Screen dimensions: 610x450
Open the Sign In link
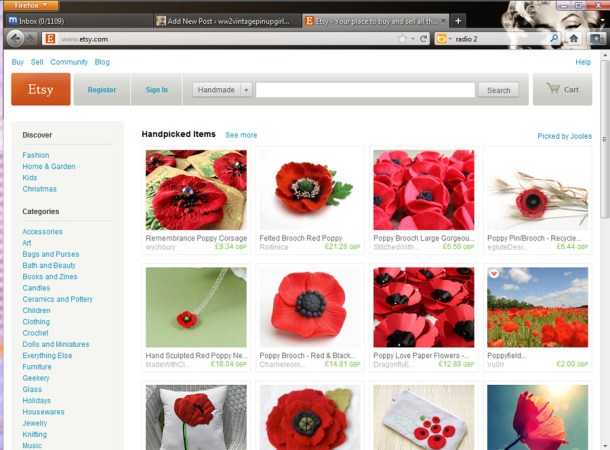[x=157, y=90]
